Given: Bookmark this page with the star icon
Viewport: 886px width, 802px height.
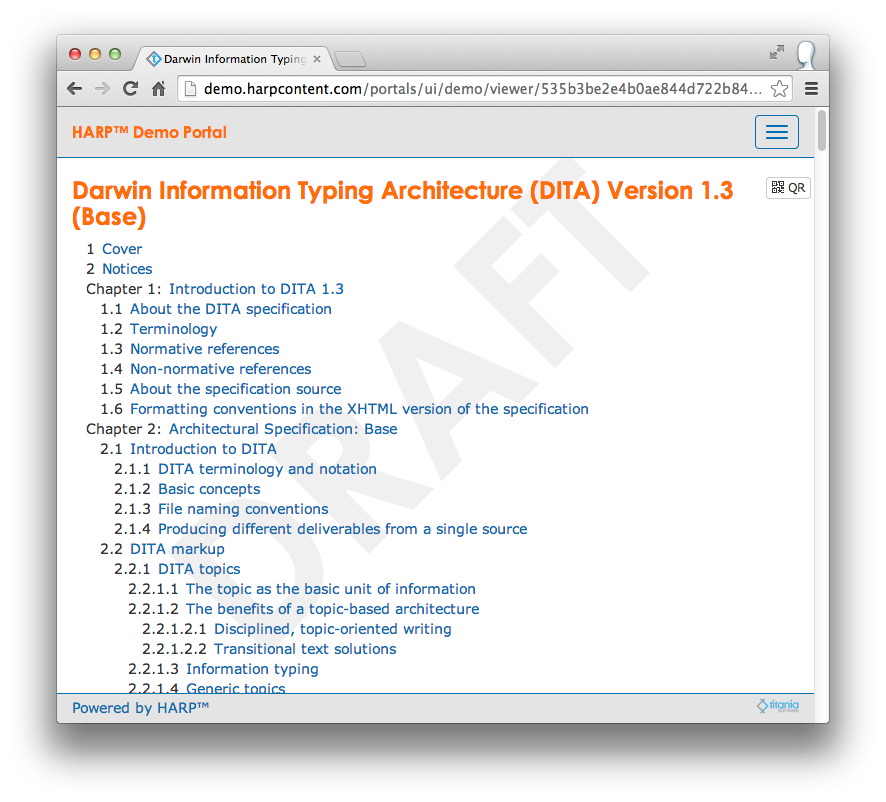Looking at the screenshot, I should [x=780, y=89].
